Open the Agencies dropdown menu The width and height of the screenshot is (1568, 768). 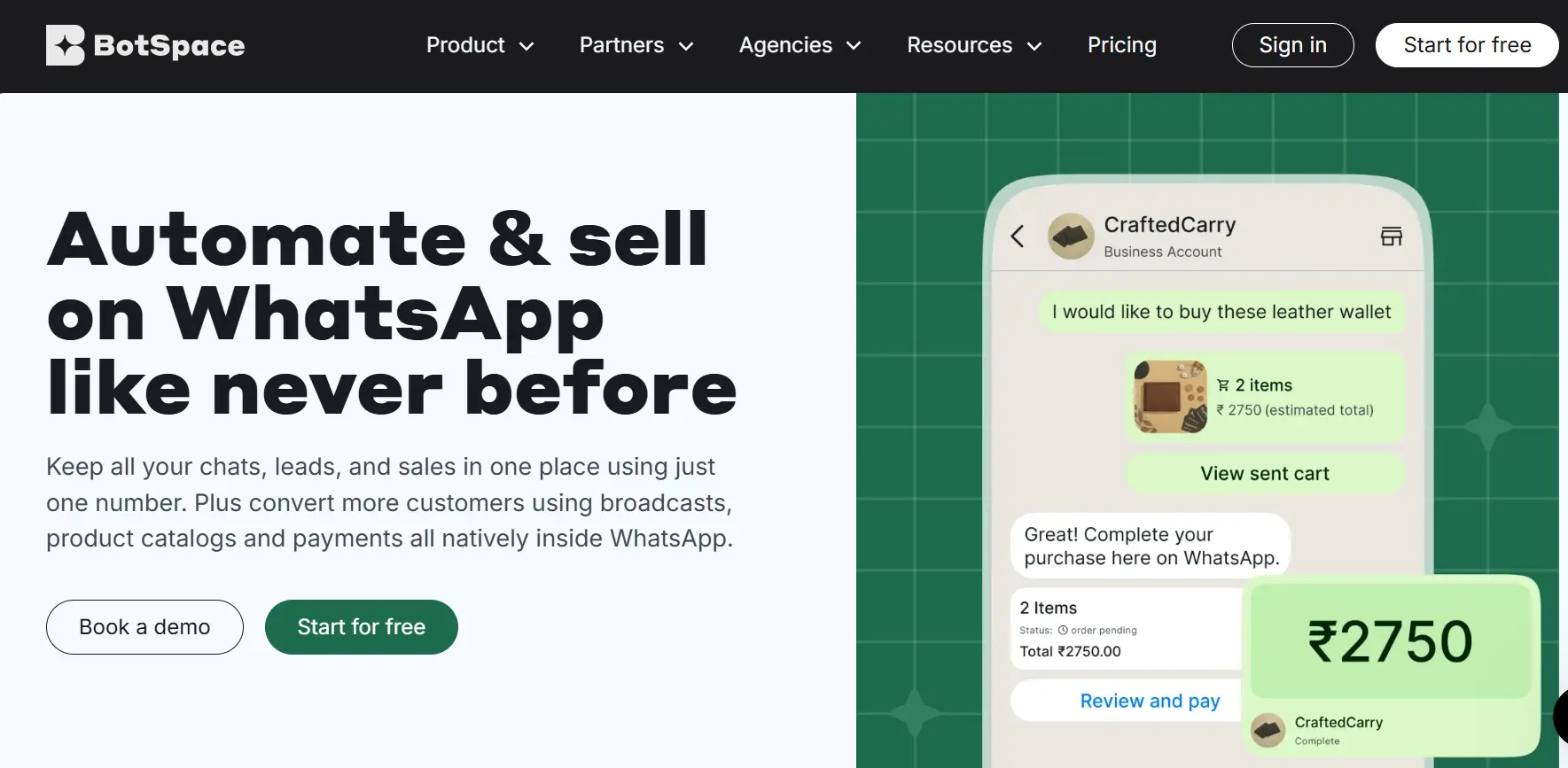tap(799, 45)
